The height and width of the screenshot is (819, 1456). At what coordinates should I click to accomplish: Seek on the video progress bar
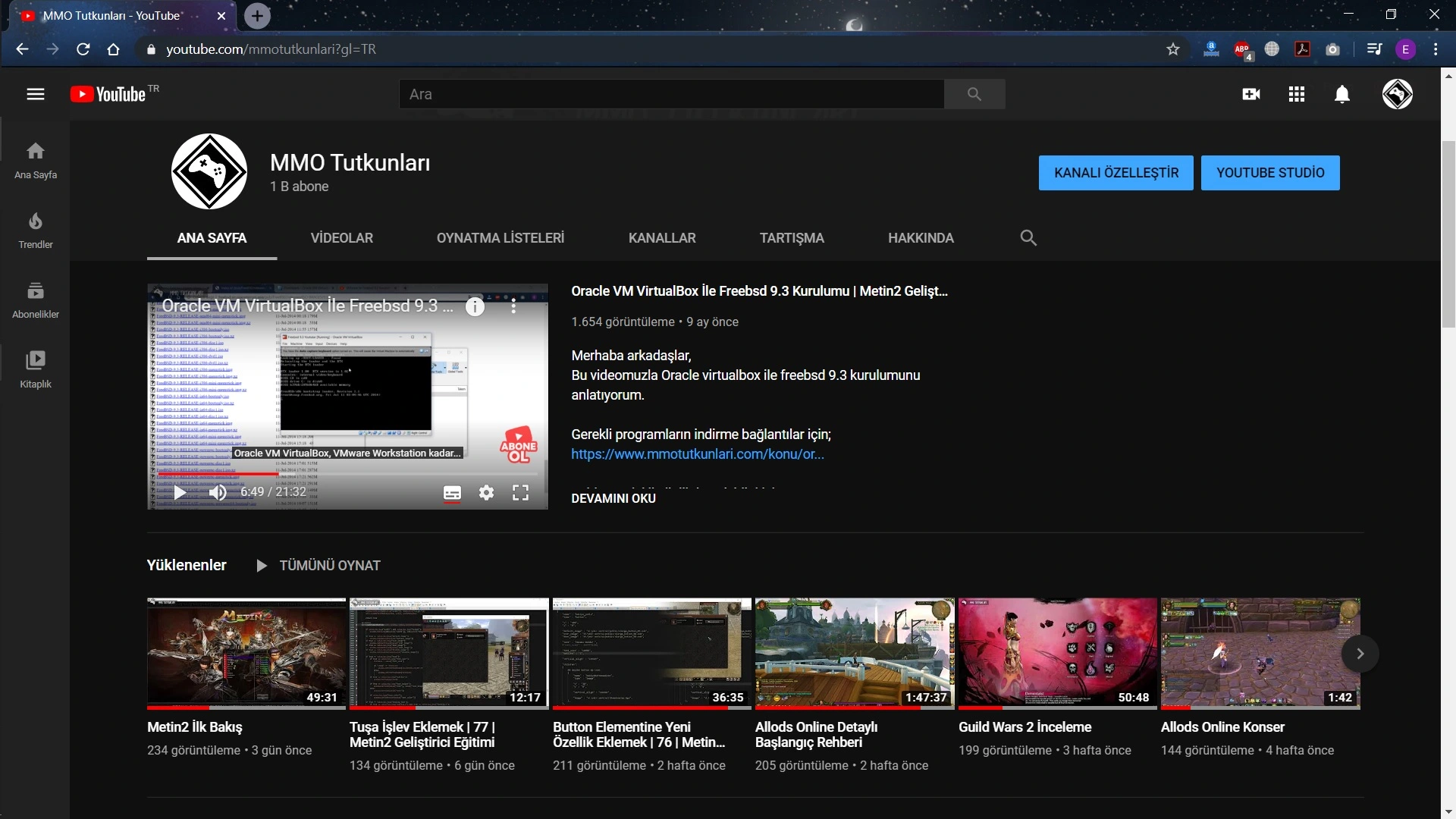(x=347, y=475)
